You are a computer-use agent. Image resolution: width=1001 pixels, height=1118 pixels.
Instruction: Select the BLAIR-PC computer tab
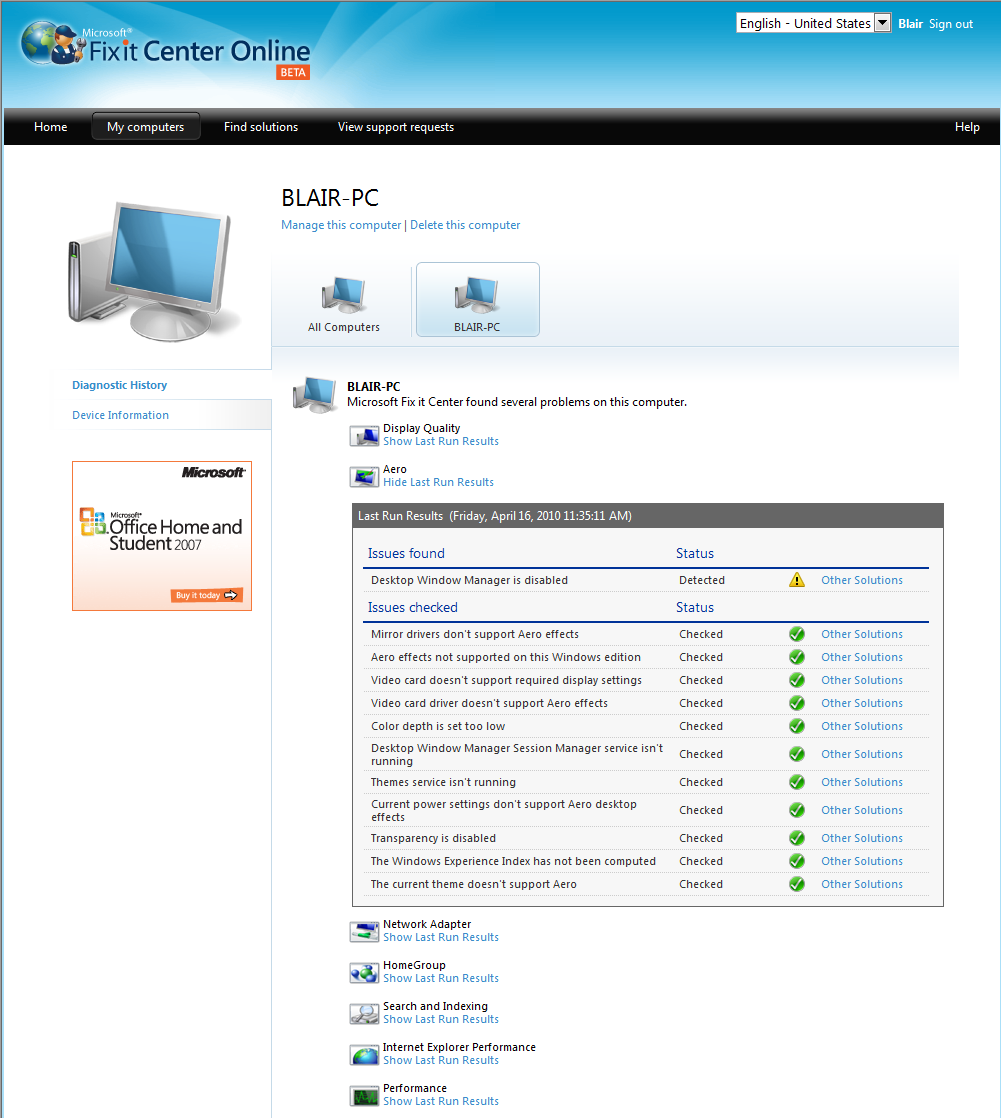pyautogui.click(x=478, y=299)
